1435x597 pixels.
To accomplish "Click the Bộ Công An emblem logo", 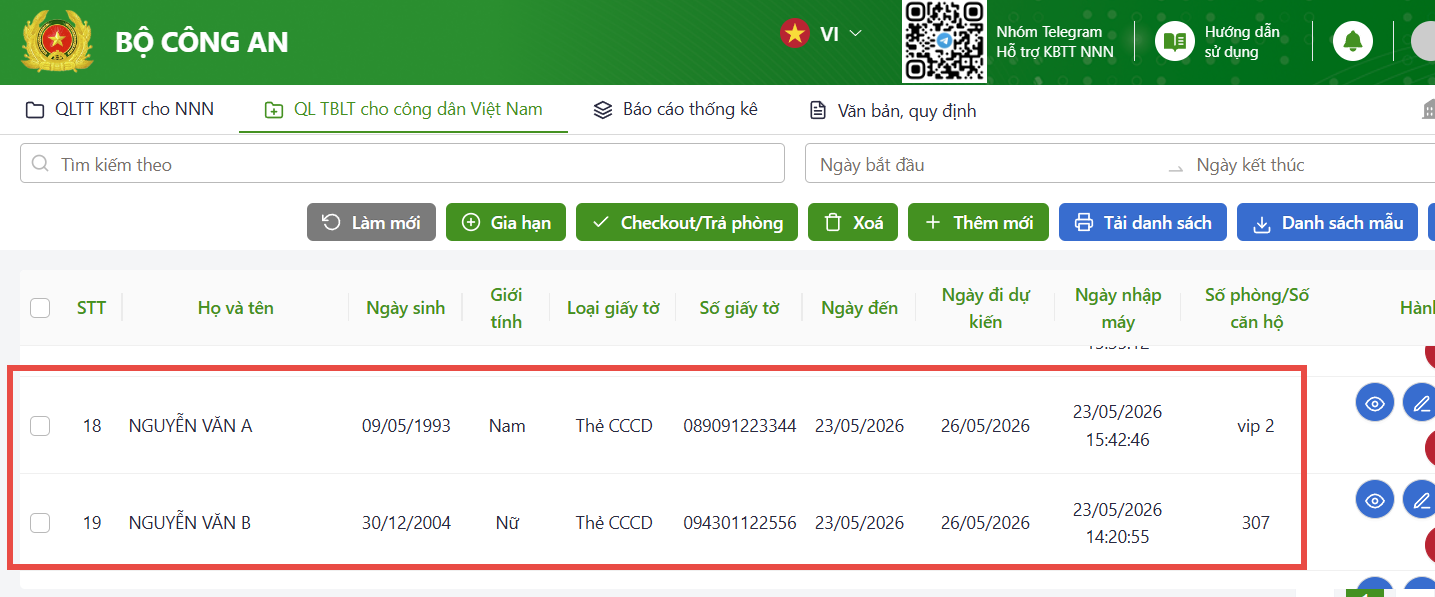I will click(57, 42).
